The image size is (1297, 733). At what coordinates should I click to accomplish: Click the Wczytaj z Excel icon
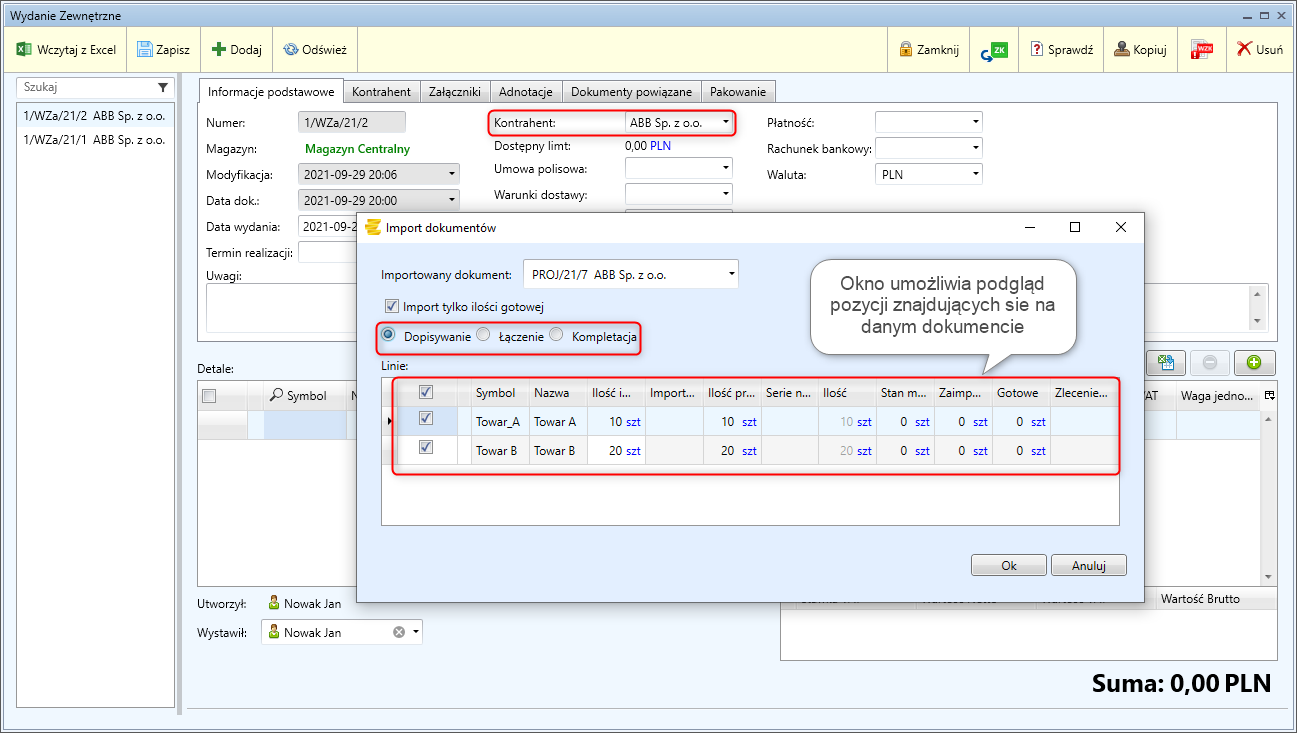[x=25, y=49]
